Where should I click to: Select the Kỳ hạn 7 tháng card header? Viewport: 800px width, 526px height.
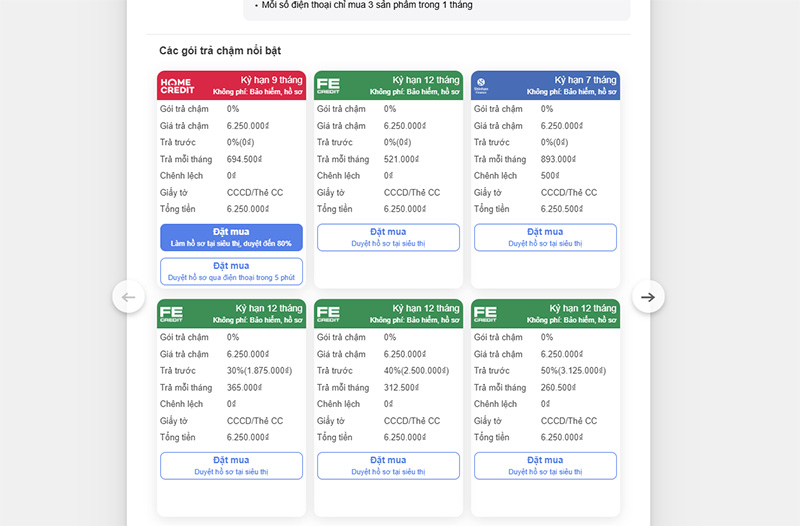[x=545, y=85]
